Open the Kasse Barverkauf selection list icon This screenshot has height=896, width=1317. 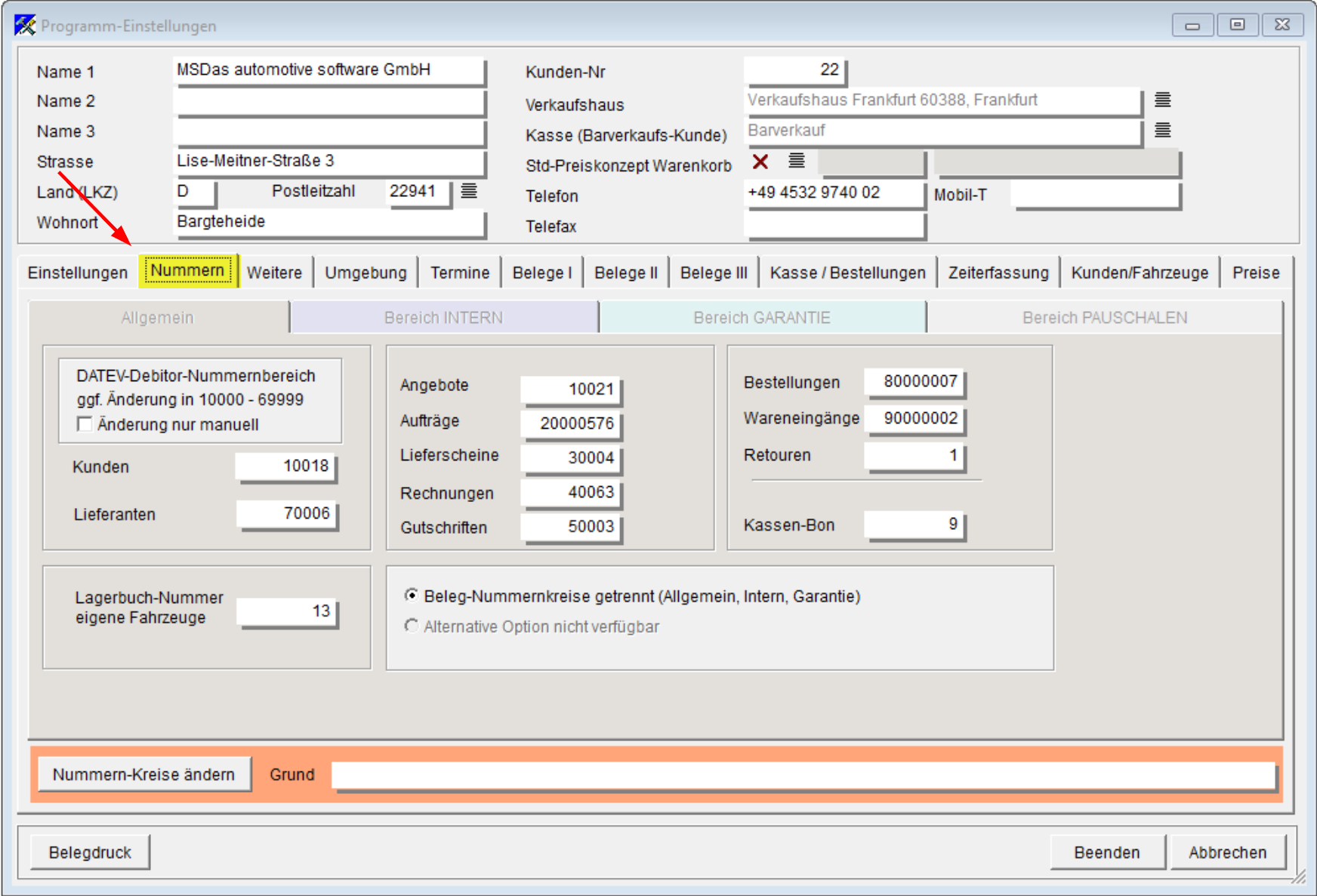pyautogui.click(x=1163, y=130)
